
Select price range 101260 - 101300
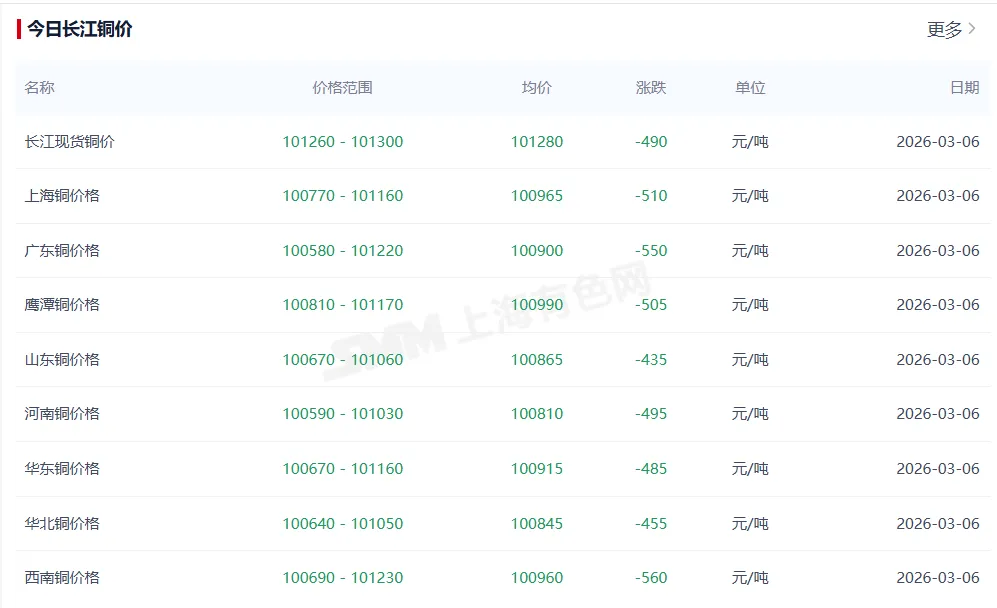343,142
